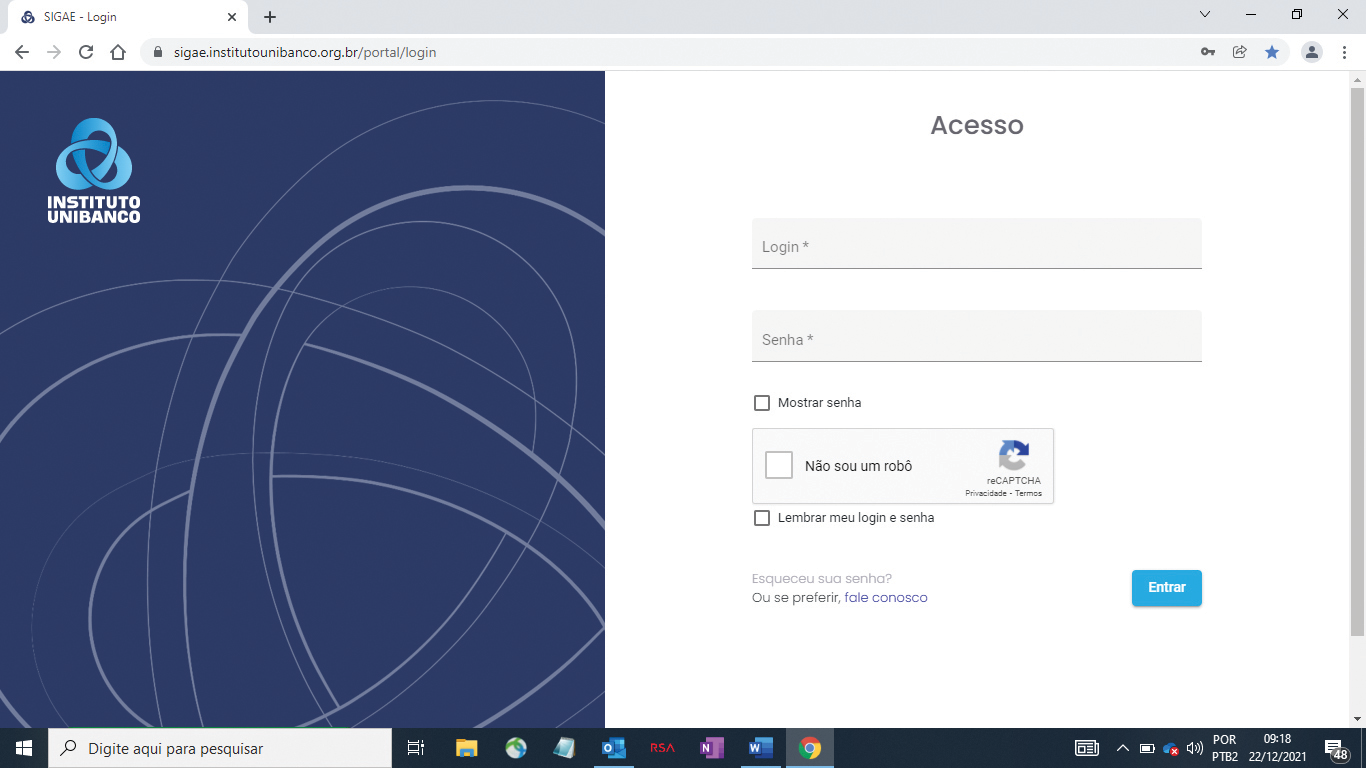Open the POR PTB2 language indicator
This screenshot has width=1366, height=768.
click(x=1224, y=748)
